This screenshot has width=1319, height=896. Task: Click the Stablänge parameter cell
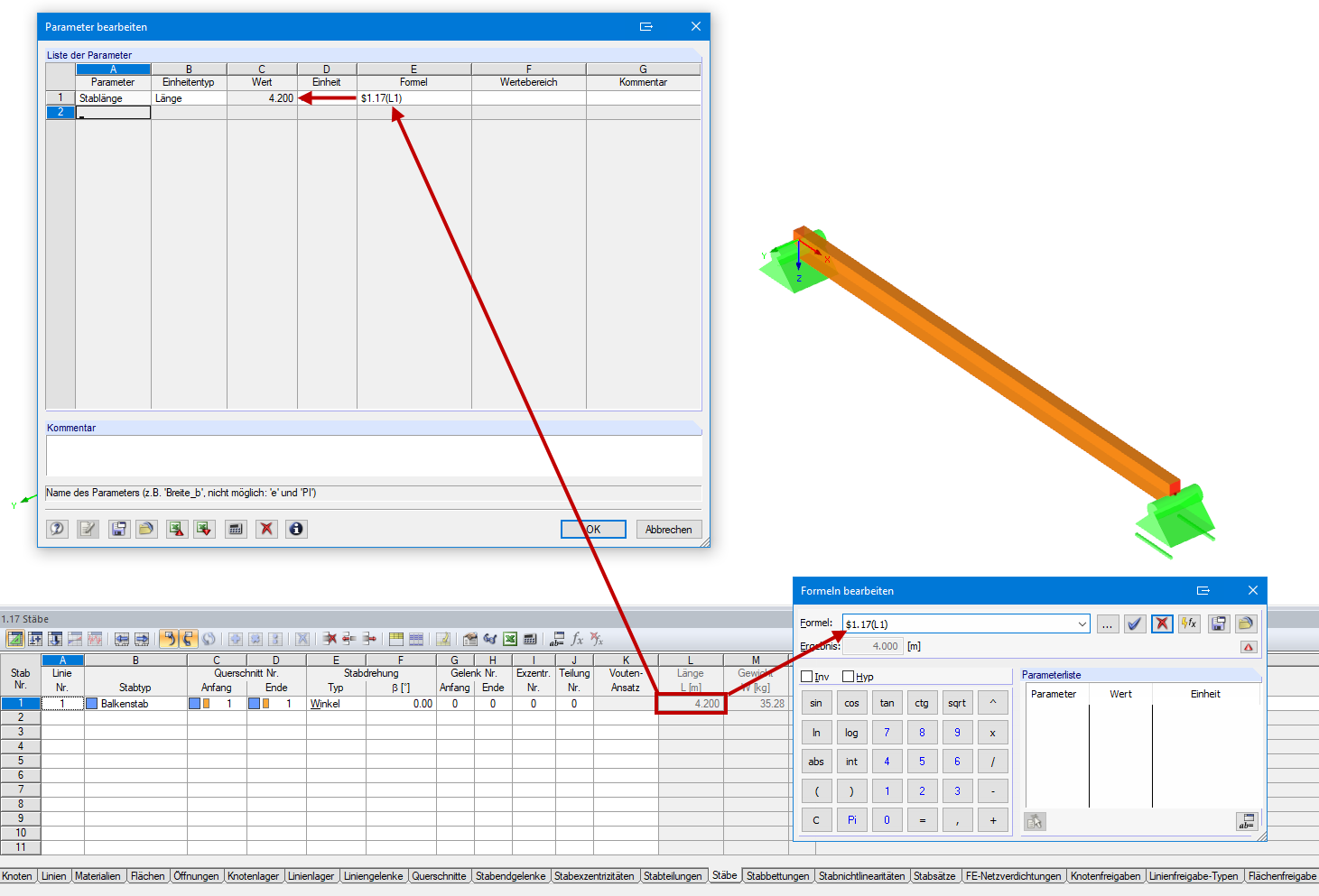pyautogui.click(x=113, y=98)
